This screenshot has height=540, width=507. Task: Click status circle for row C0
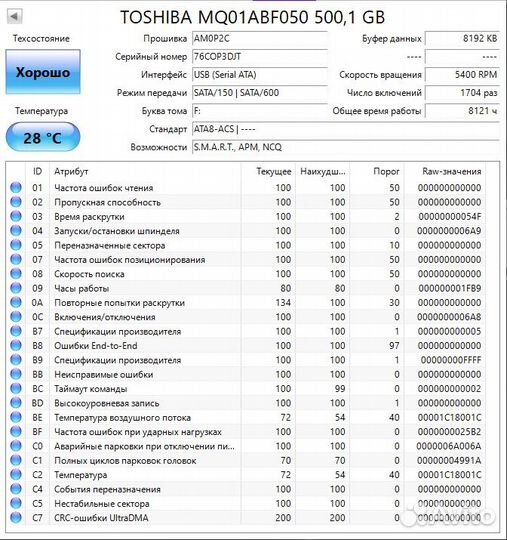click(x=16, y=446)
